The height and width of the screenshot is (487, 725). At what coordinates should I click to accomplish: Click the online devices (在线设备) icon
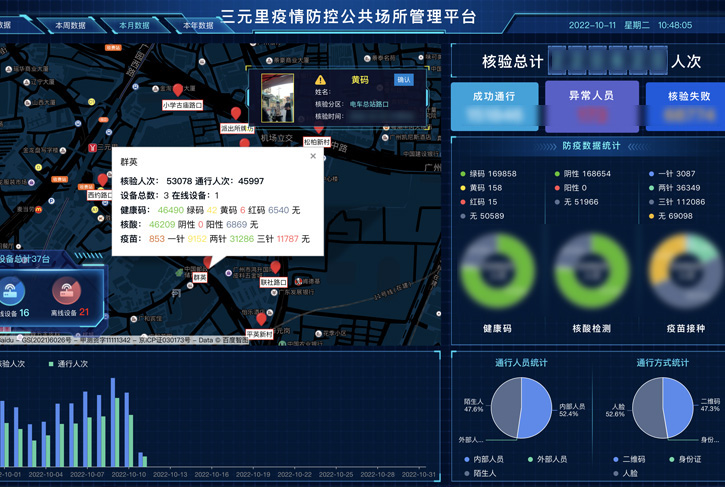[x=12, y=291]
